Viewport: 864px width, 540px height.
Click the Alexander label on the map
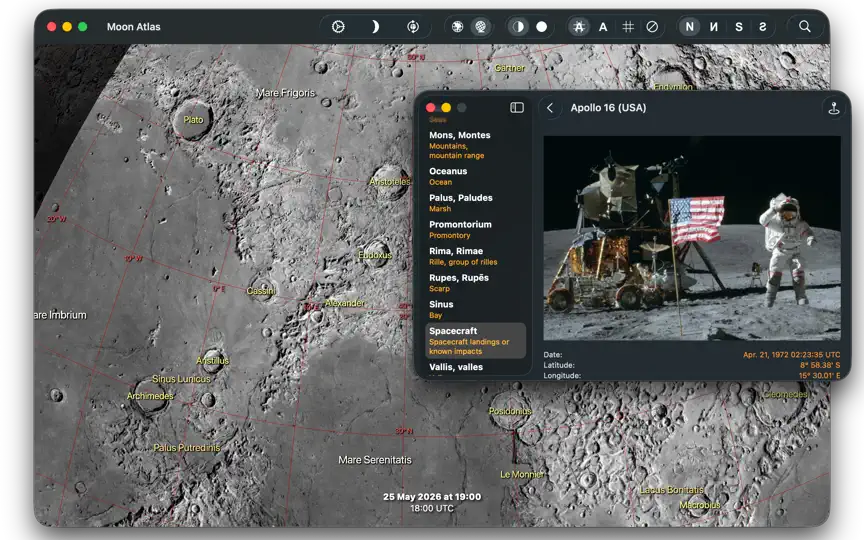[344, 303]
